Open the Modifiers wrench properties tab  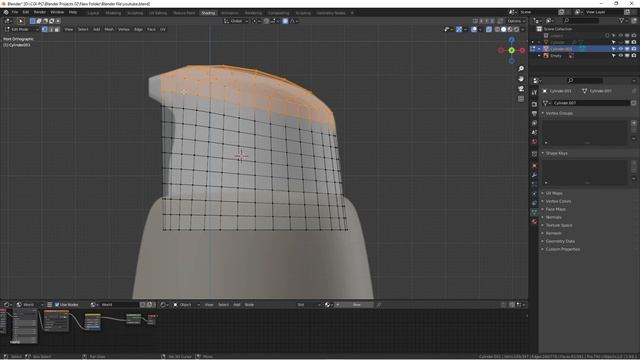pyautogui.click(x=534, y=175)
